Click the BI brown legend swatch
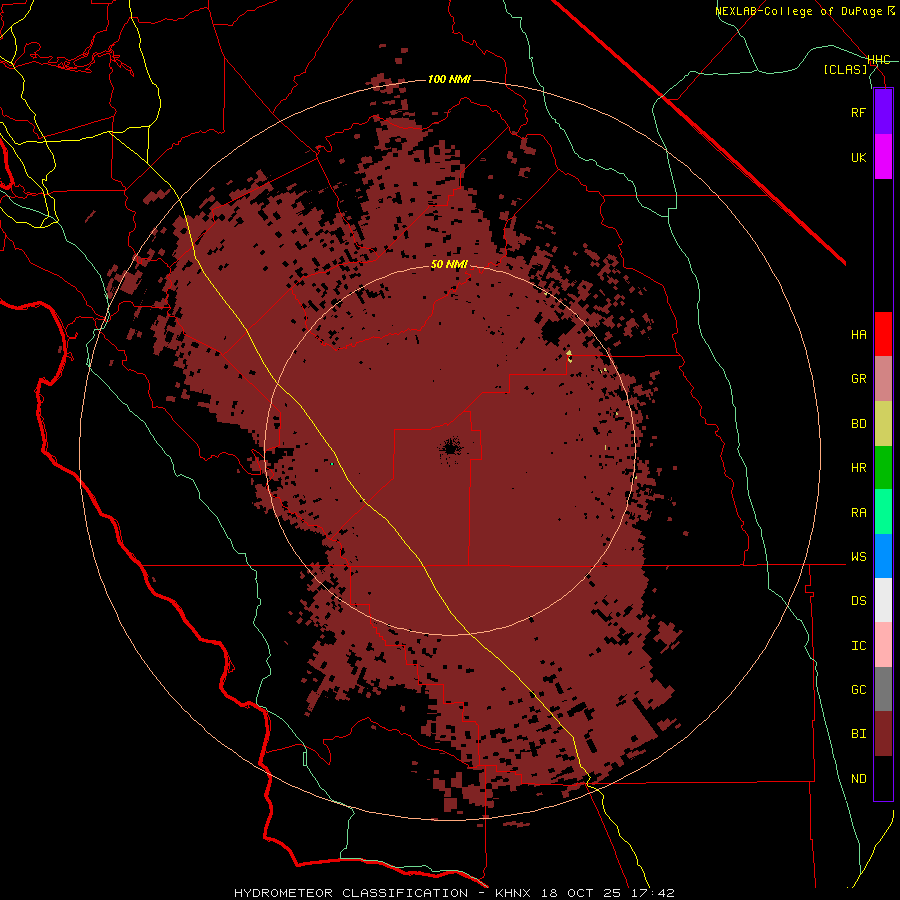The width and height of the screenshot is (900, 900). click(883, 734)
